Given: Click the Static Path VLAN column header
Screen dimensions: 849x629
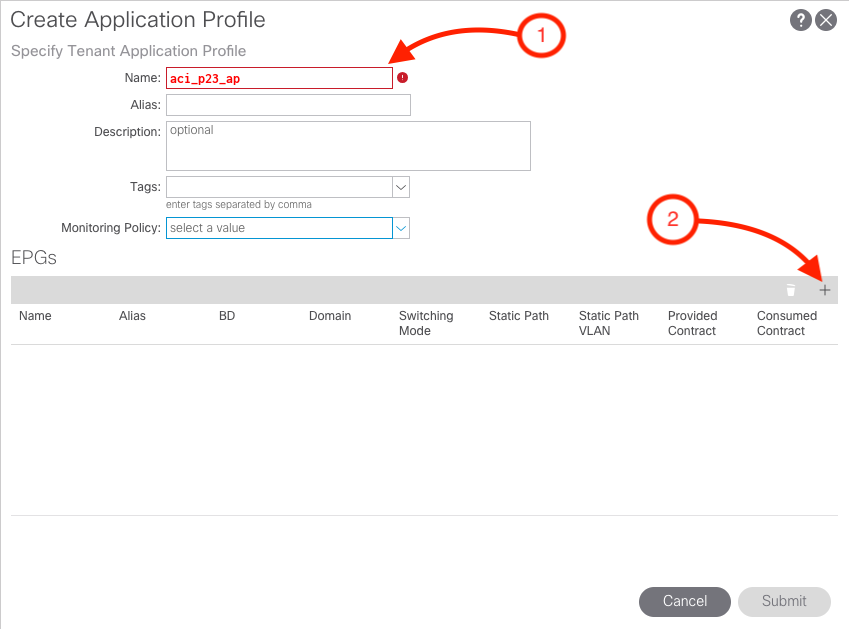Looking at the screenshot, I should click(608, 323).
